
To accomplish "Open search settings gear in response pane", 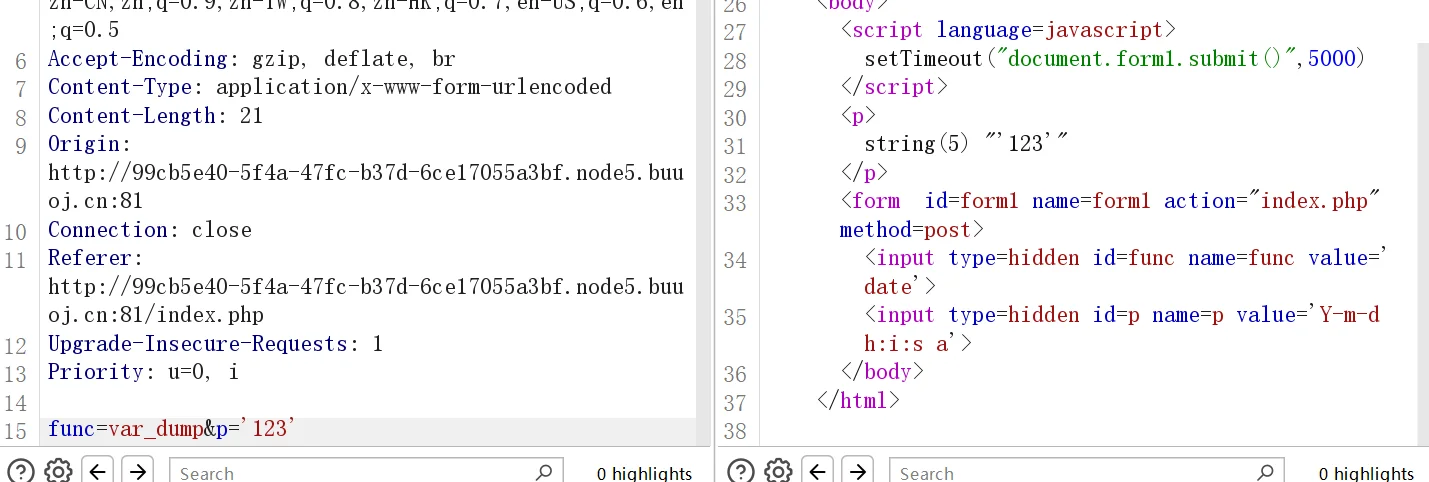I will (778, 471).
